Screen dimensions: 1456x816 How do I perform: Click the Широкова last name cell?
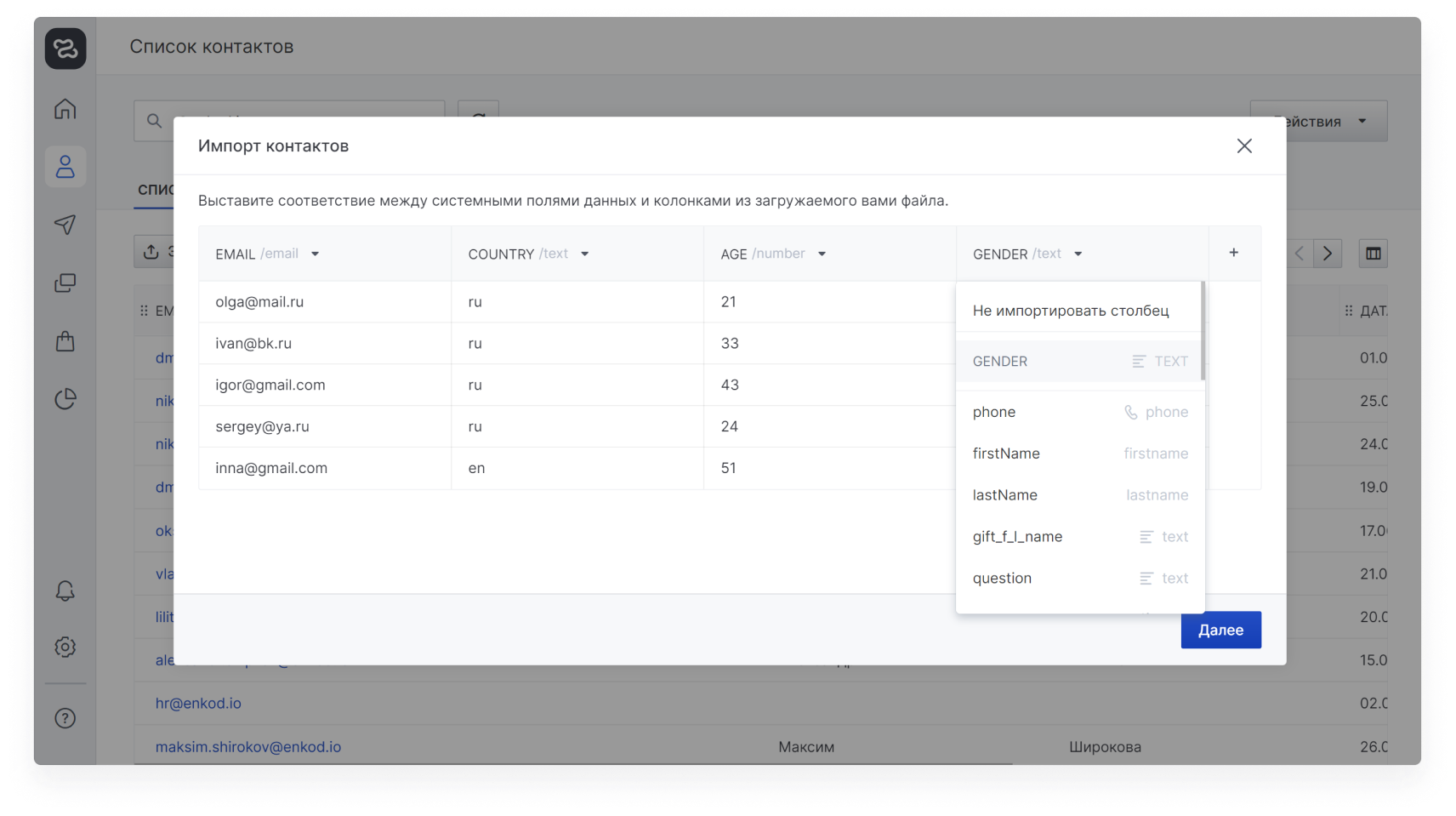point(1105,747)
